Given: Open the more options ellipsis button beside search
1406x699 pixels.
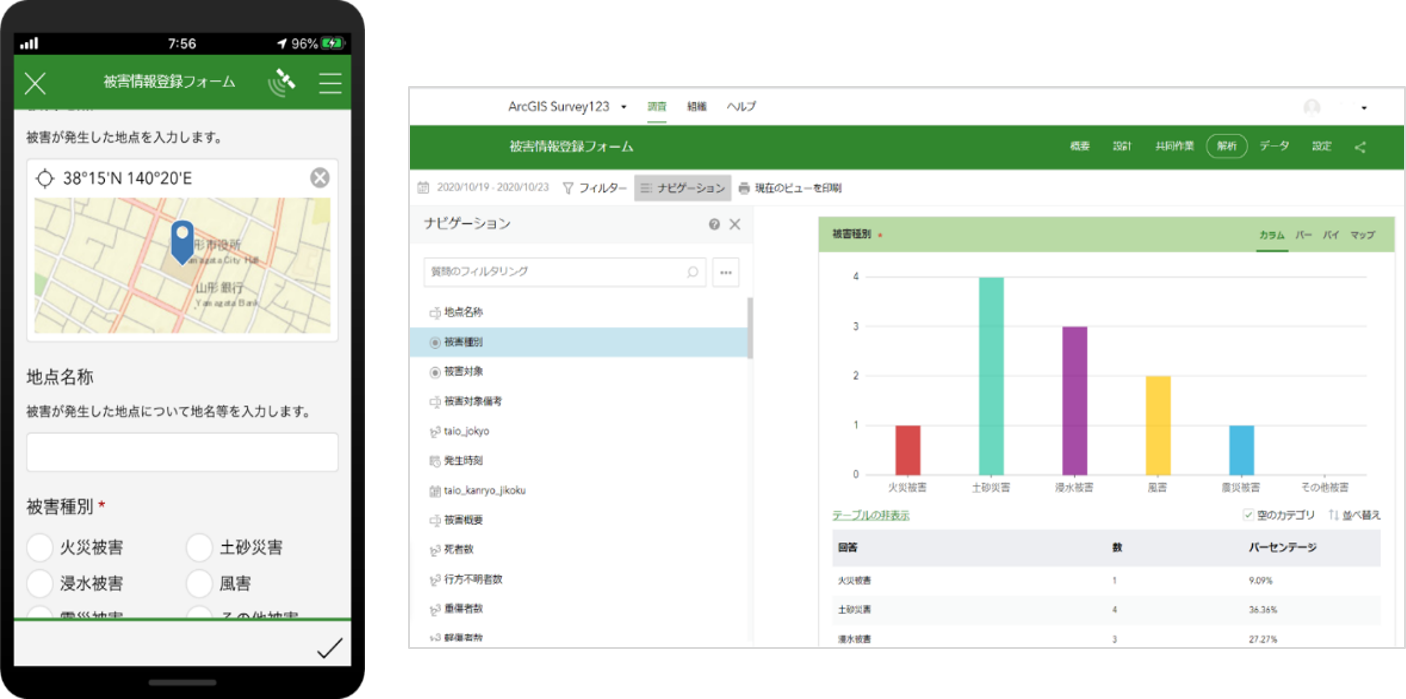Looking at the screenshot, I should tap(726, 272).
